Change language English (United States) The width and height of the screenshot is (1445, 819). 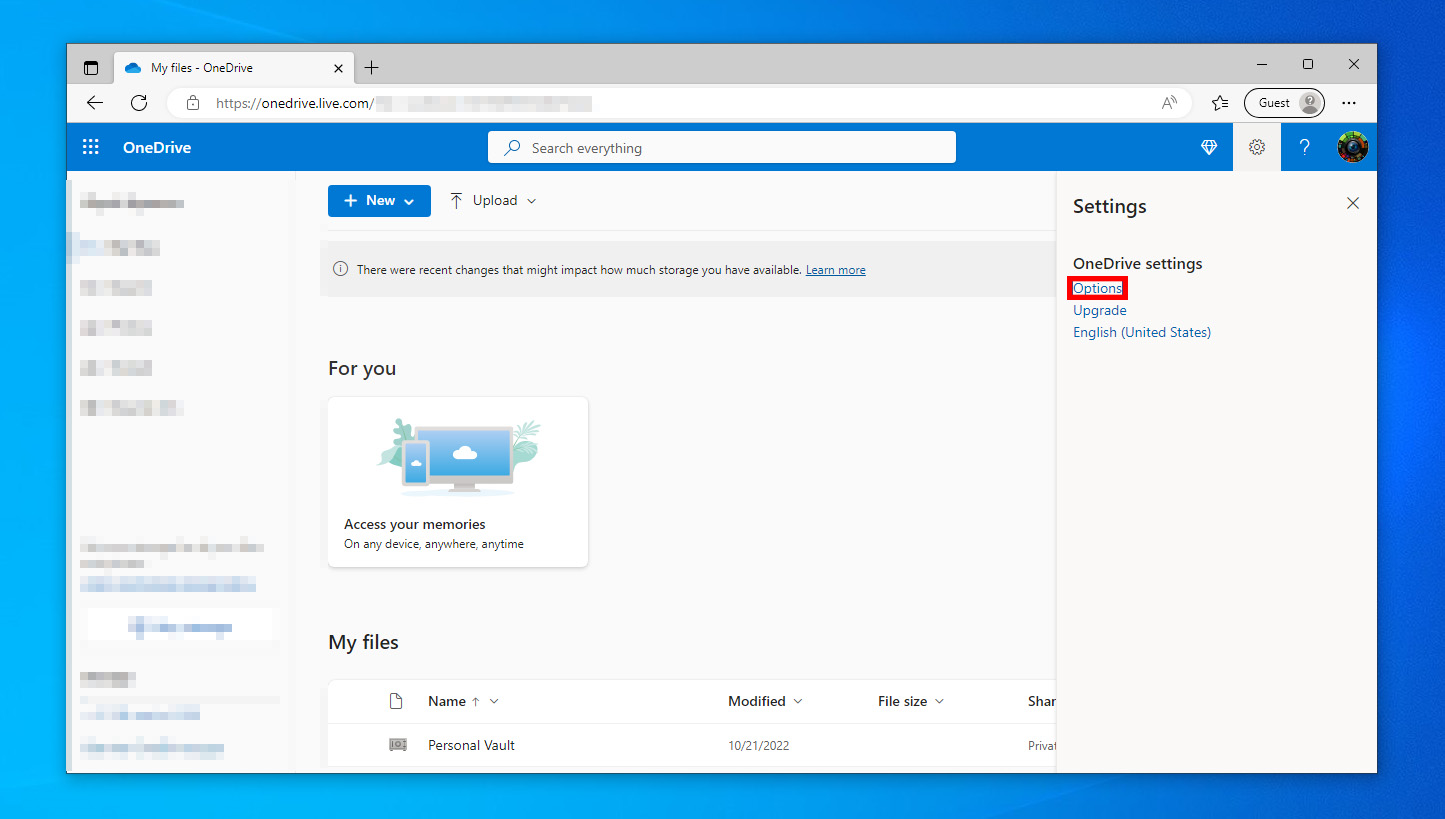click(x=1142, y=332)
